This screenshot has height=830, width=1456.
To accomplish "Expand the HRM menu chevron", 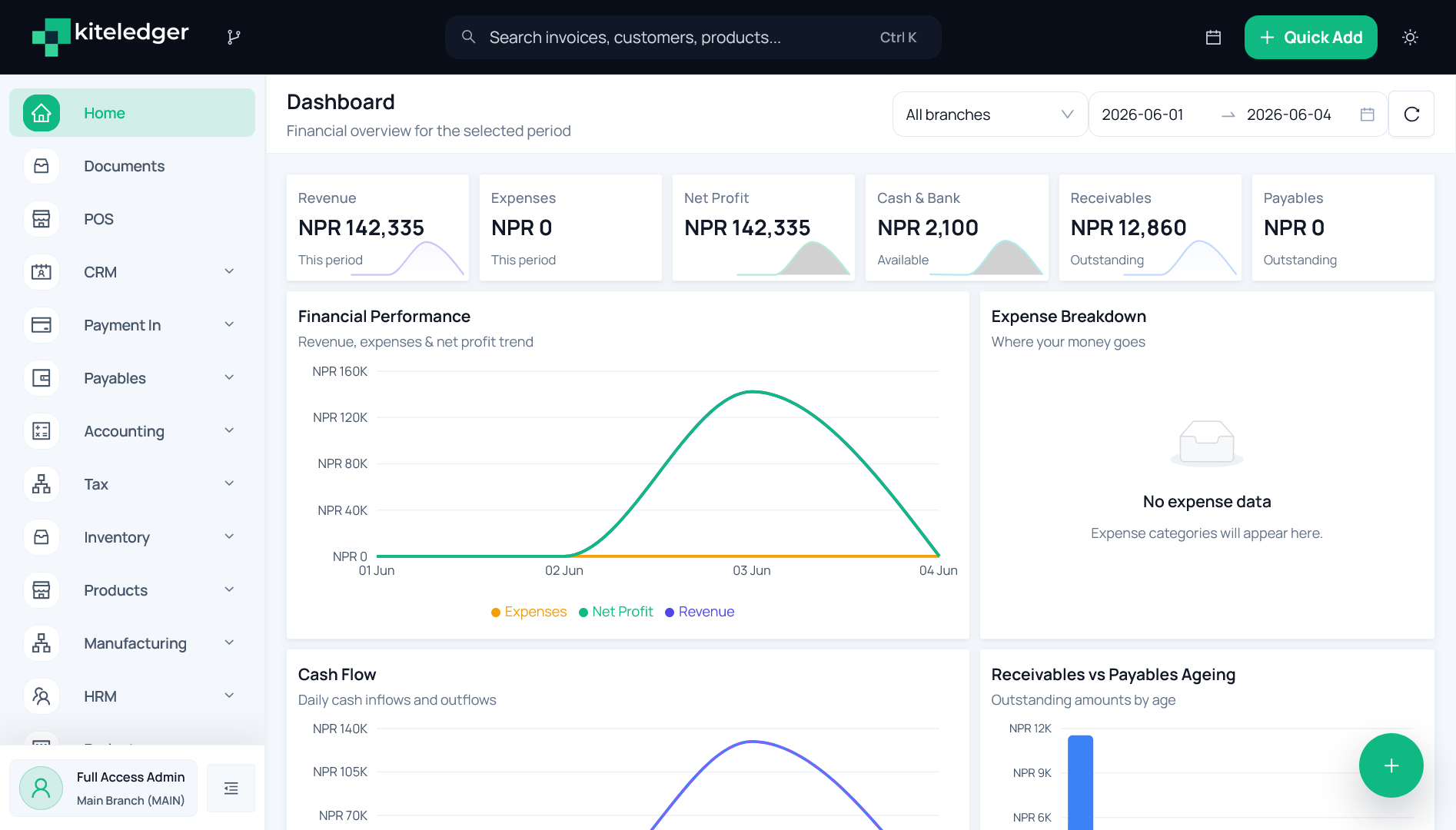I will [229, 696].
